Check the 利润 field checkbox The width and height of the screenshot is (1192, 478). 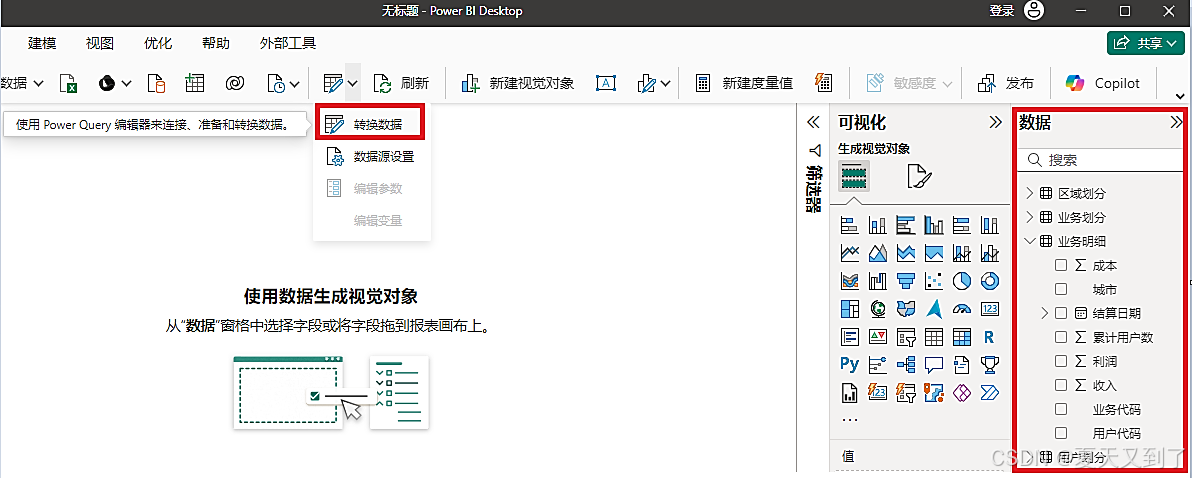click(1061, 361)
